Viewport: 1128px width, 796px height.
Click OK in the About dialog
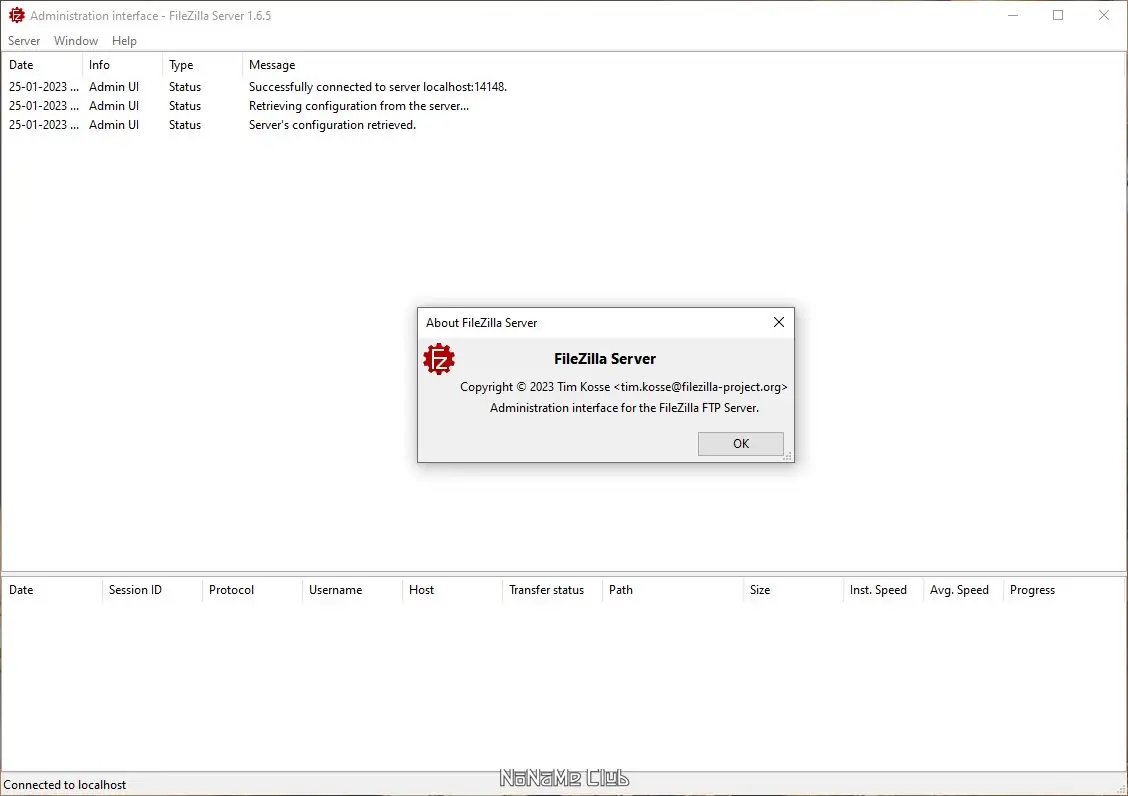coord(740,444)
